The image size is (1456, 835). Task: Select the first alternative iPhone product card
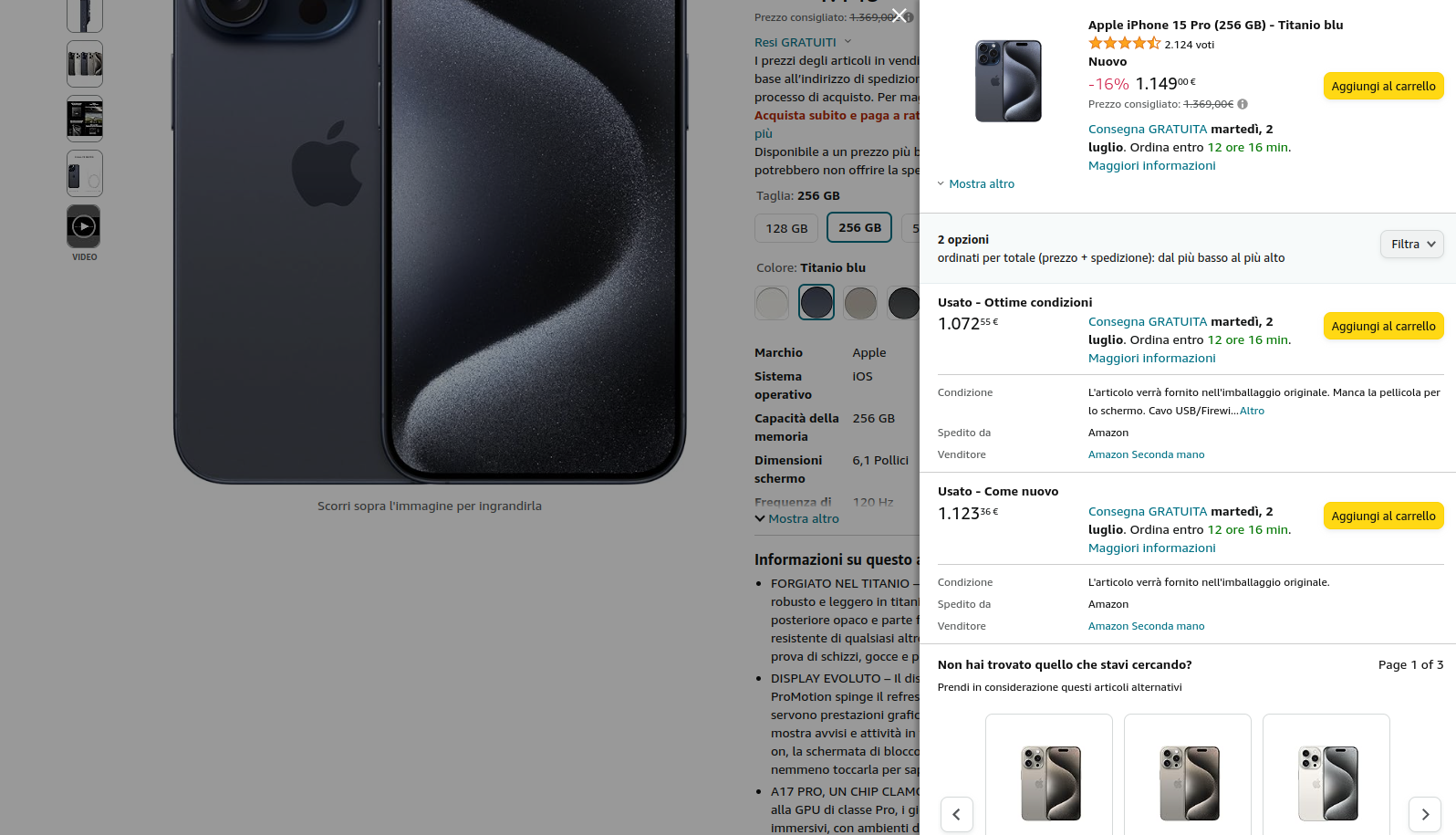(x=1049, y=775)
